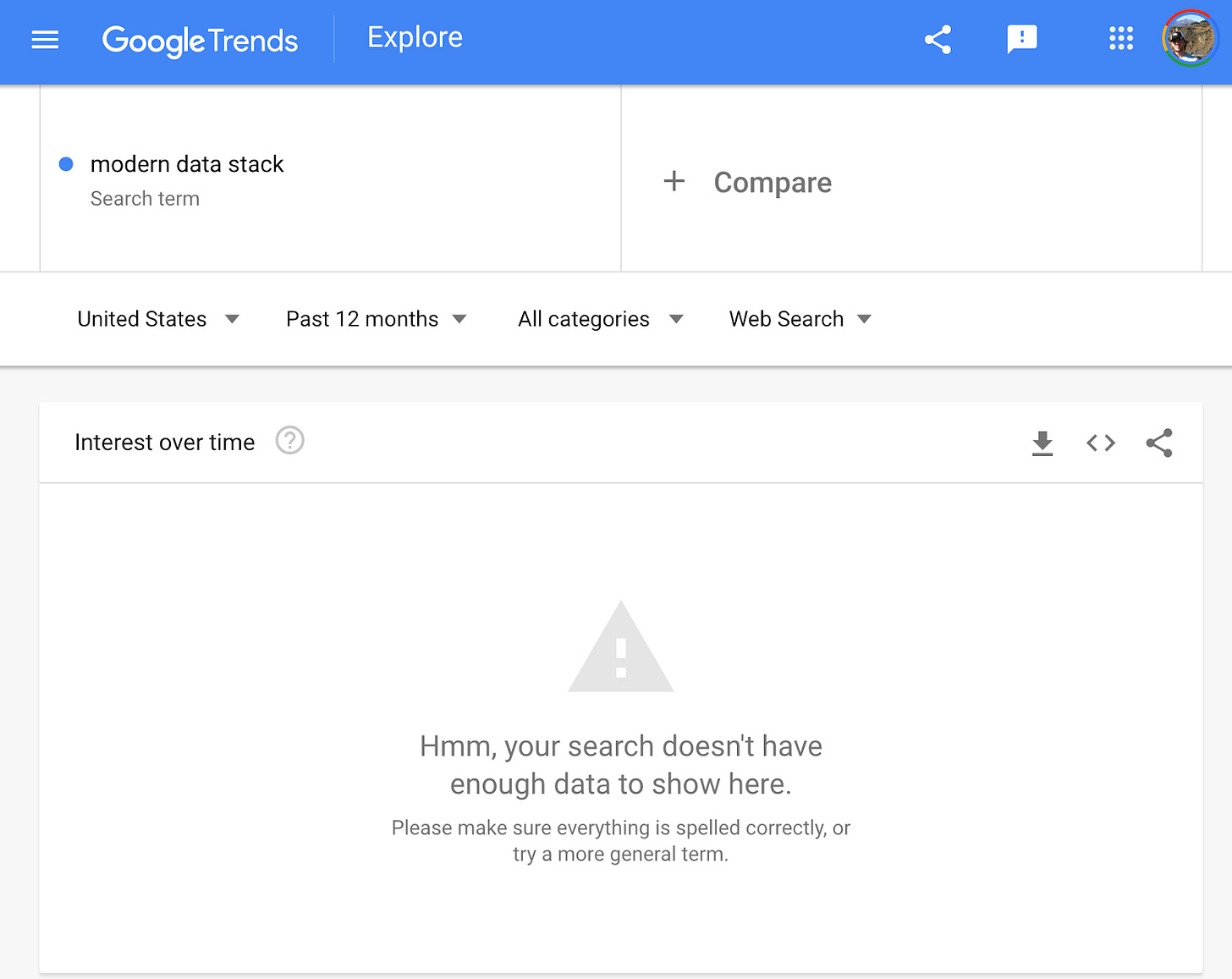Image resolution: width=1232 pixels, height=979 pixels.
Task: Open the Google account avatar
Action: (1190, 38)
